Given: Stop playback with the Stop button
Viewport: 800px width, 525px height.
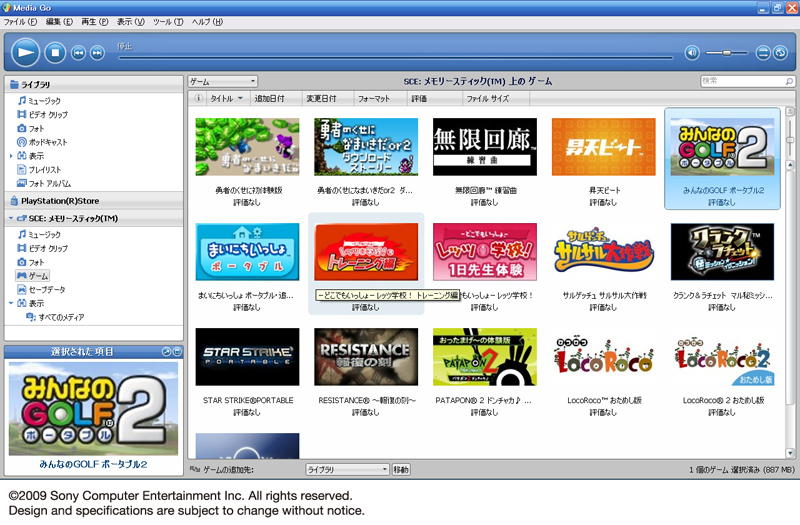Looking at the screenshot, I should pos(55,52).
